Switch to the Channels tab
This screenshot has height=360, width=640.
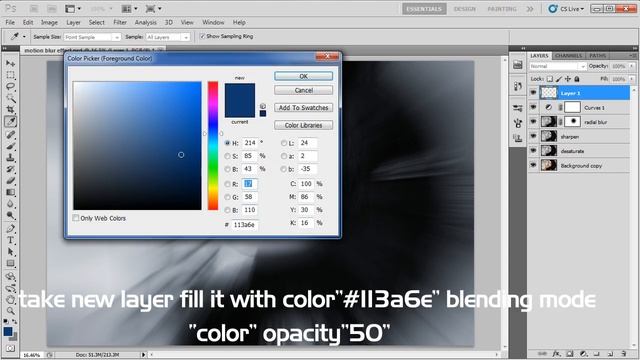pos(568,56)
